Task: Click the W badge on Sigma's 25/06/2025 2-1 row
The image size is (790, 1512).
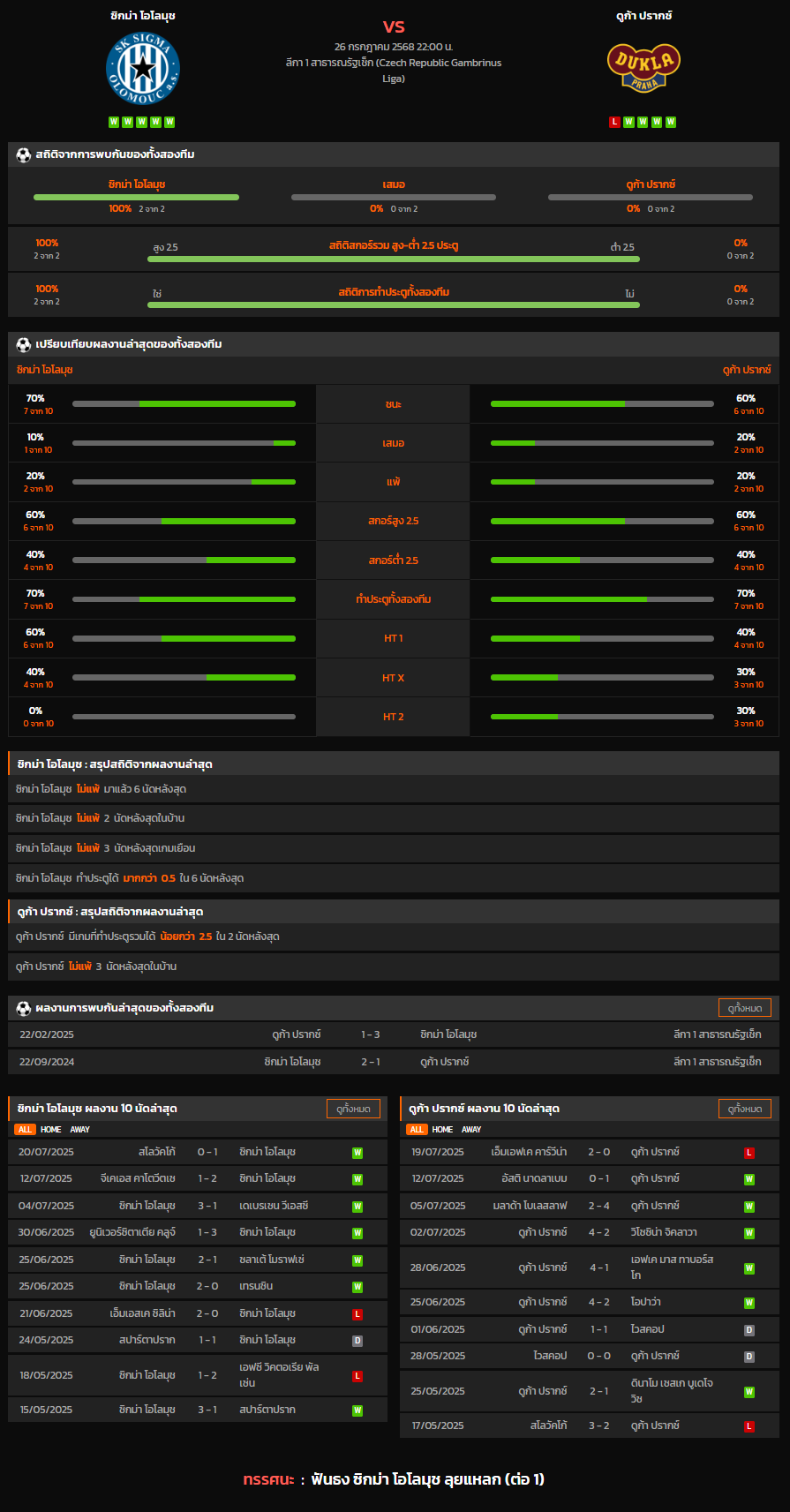Action: tap(357, 1260)
